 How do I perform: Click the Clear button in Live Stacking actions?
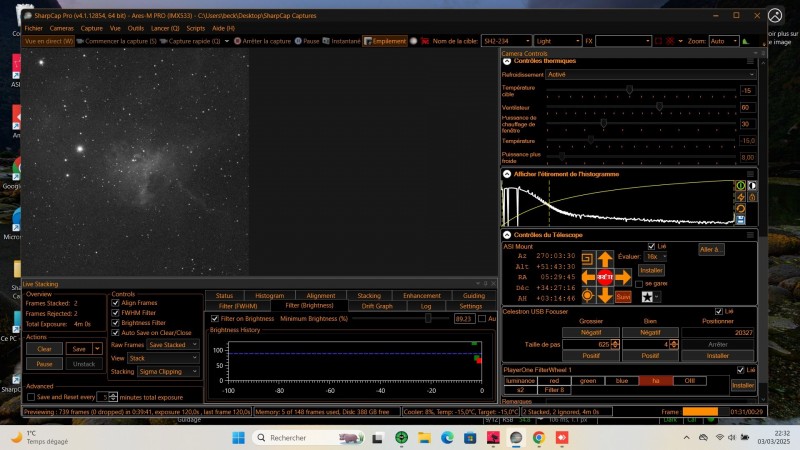point(44,349)
